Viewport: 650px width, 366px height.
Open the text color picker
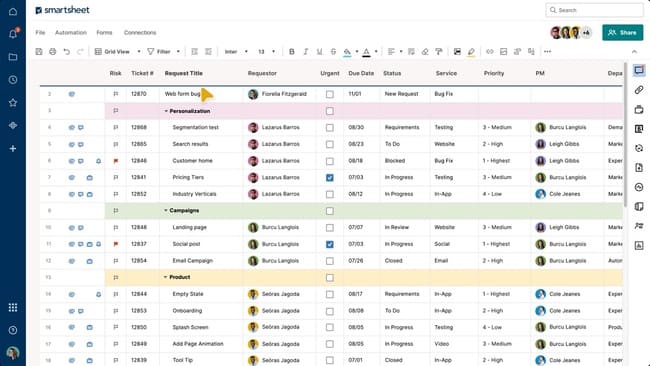[366, 52]
